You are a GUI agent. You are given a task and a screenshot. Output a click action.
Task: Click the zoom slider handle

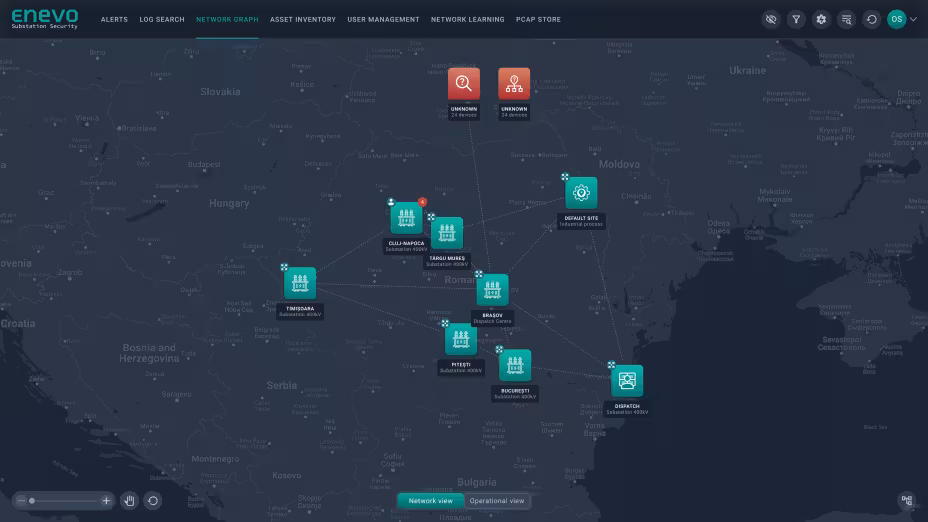[32, 501]
